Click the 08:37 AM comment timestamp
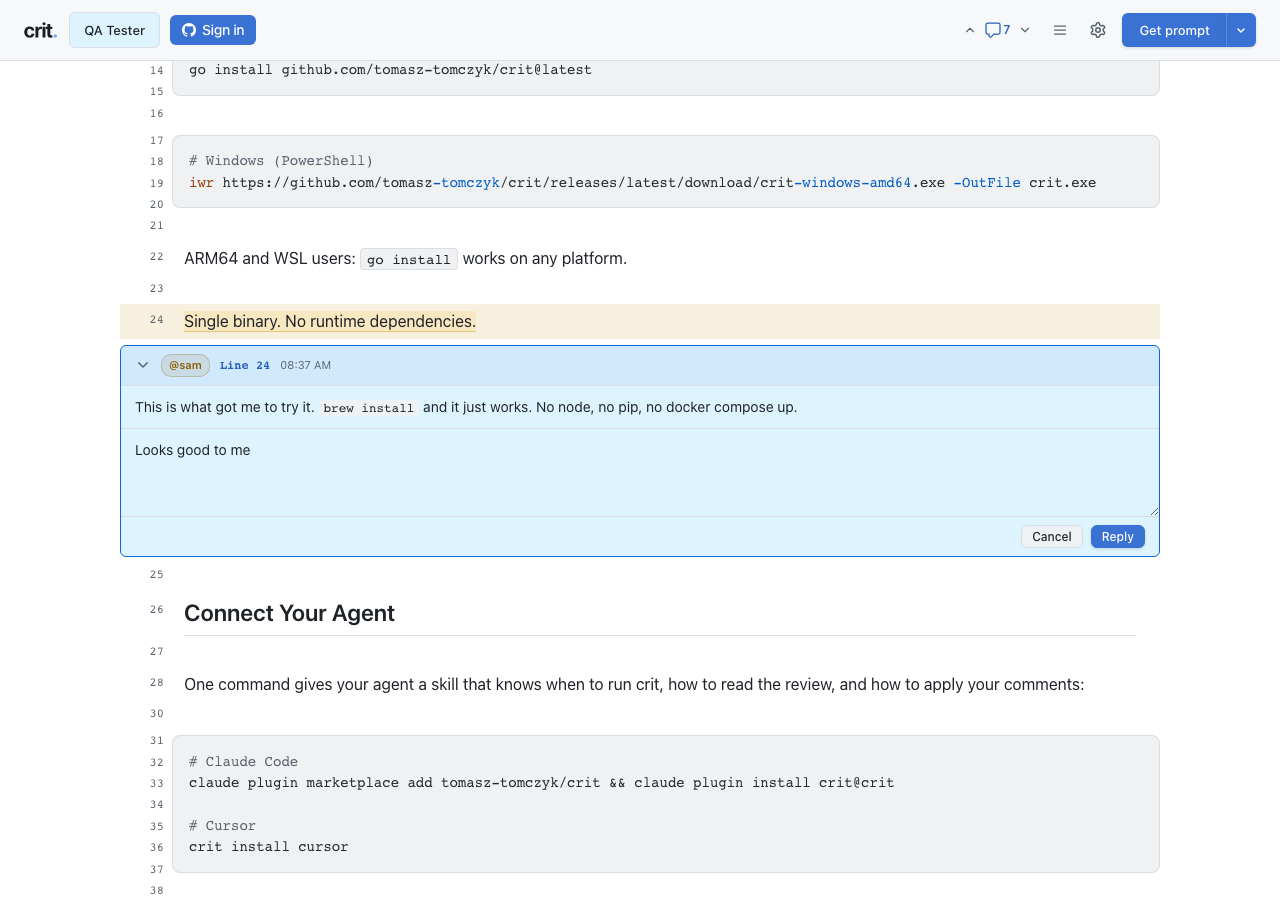1280x900 pixels. click(305, 365)
